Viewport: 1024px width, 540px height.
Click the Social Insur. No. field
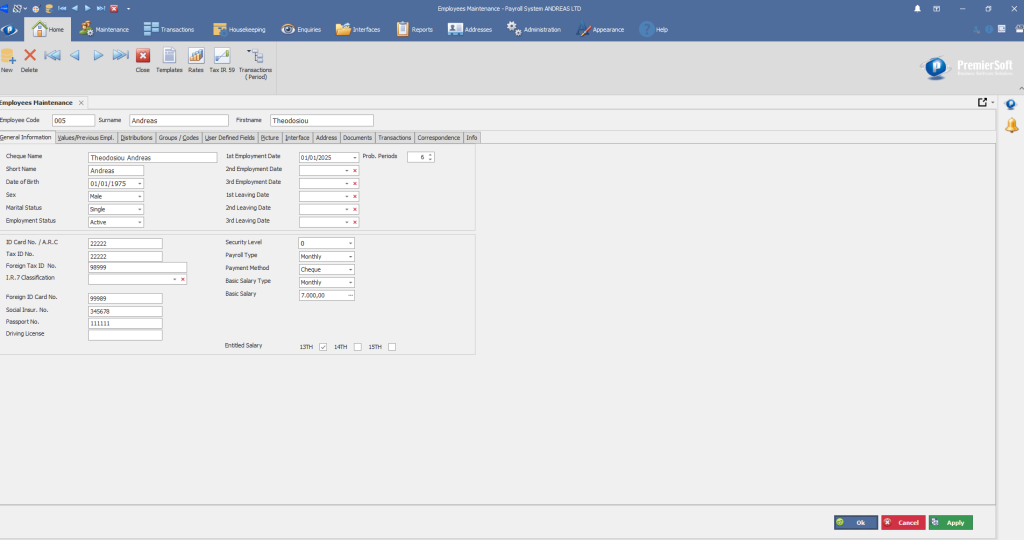[x=125, y=311]
